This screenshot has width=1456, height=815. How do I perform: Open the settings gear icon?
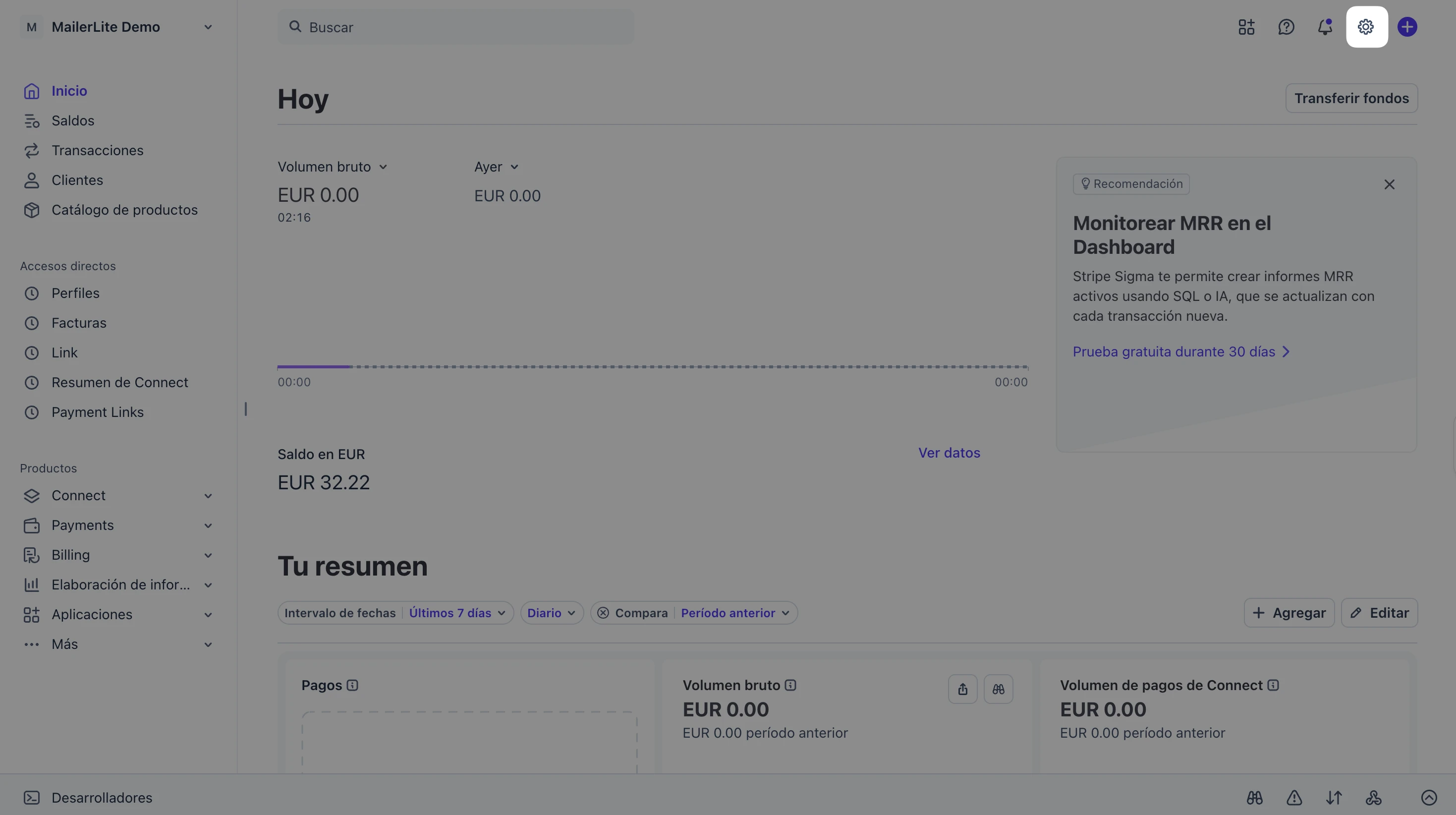(1366, 27)
